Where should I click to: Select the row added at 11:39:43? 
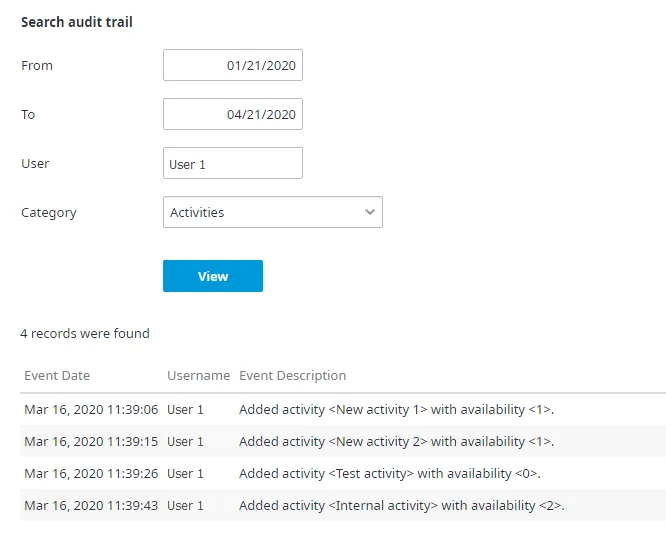(x=343, y=505)
